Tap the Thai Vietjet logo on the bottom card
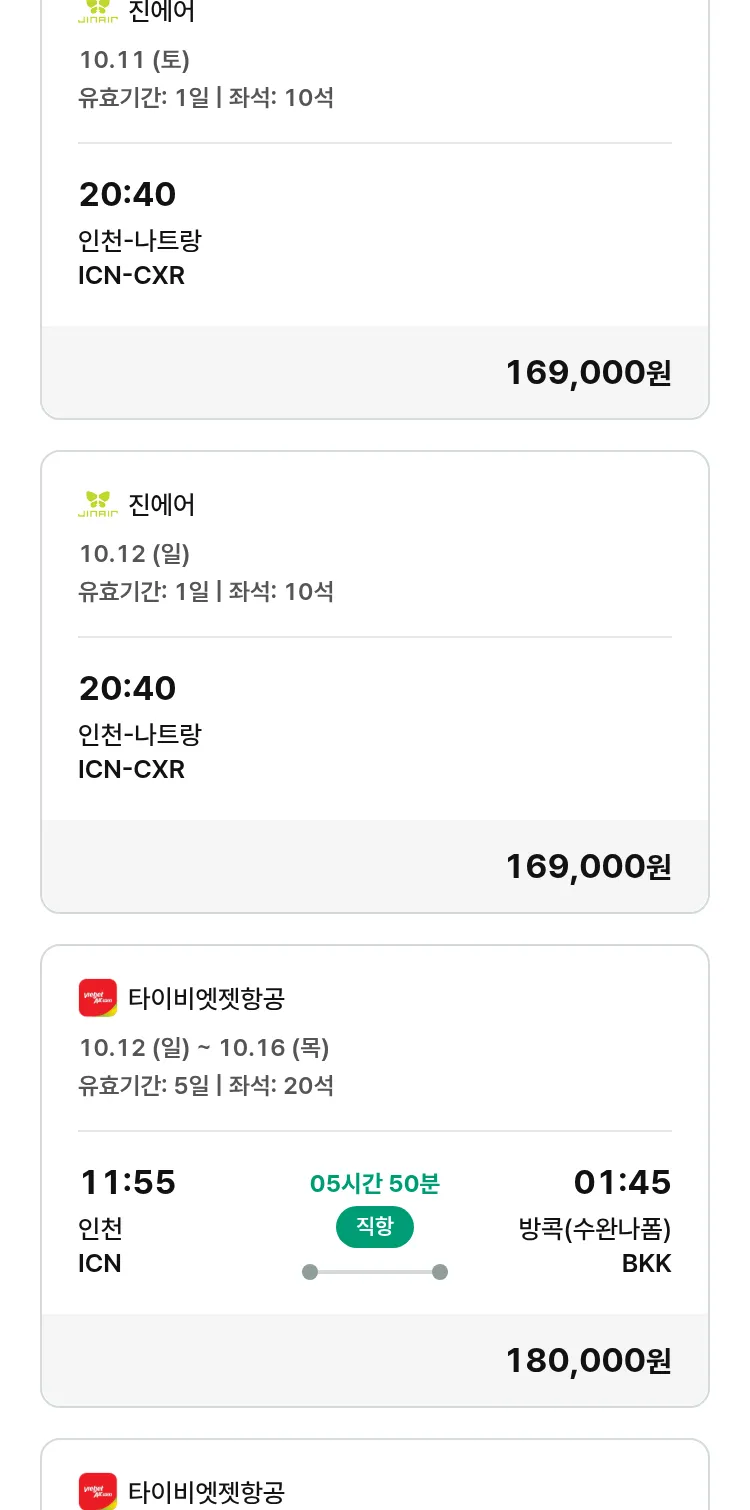Image resolution: width=750 pixels, height=1510 pixels. (x=98, y=1491)
